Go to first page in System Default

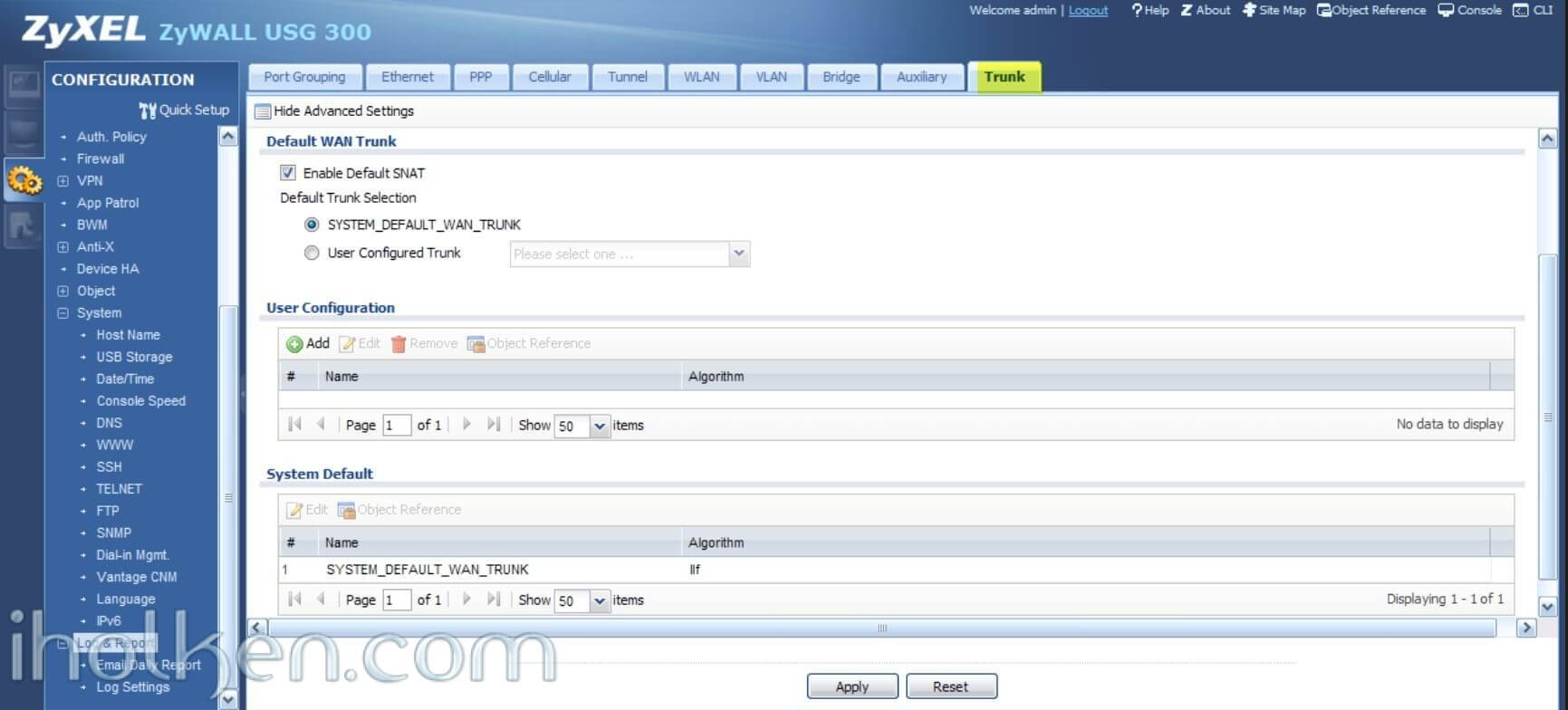click(x=294, y=599)
